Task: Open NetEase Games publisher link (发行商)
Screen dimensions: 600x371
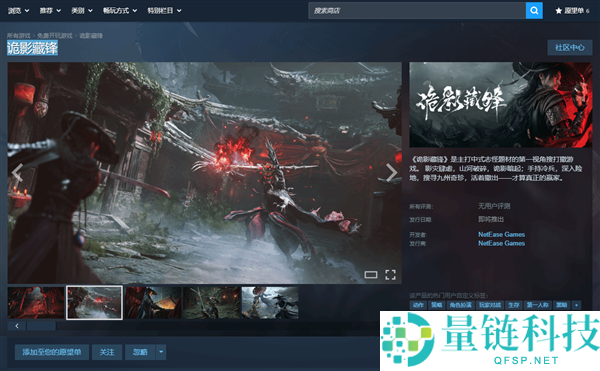Action: (501, 243)
